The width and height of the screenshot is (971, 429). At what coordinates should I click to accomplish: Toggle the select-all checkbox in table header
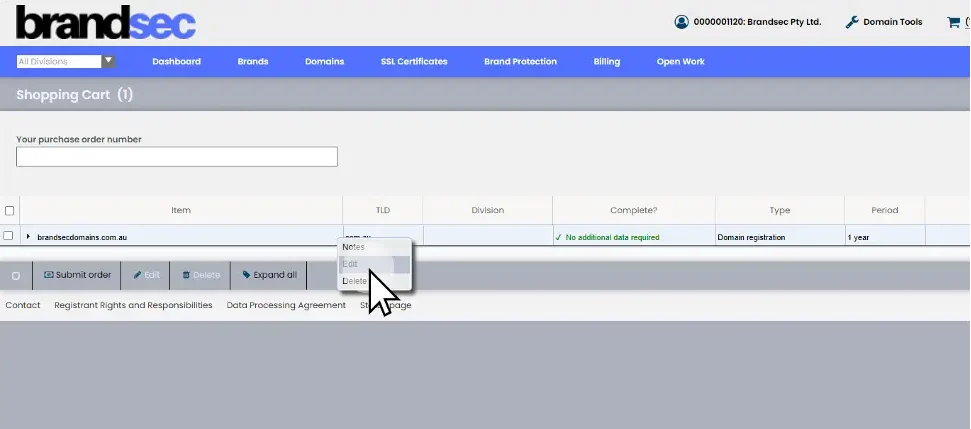[x=9, y=210]
